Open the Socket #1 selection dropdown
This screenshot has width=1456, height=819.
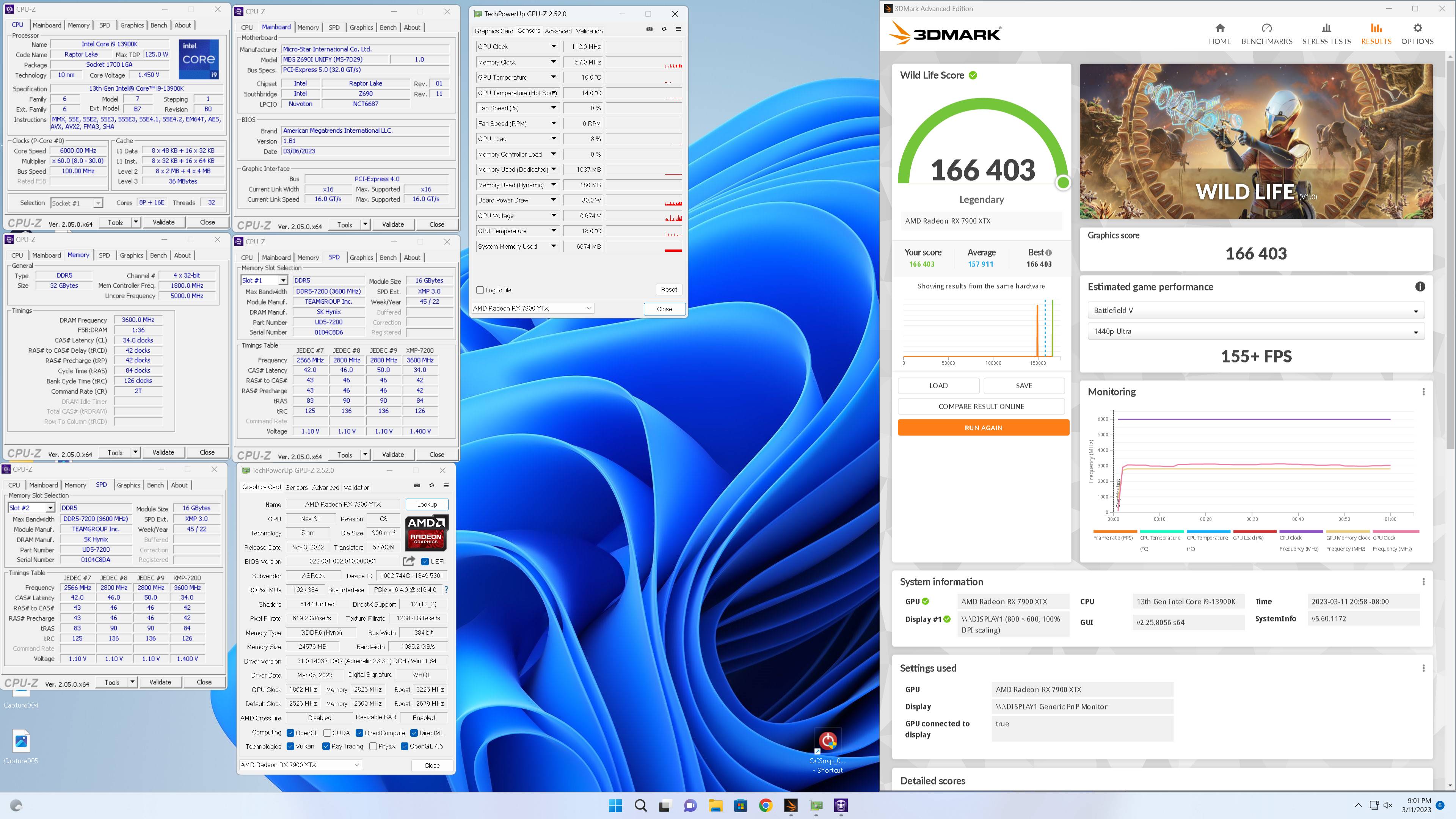click(x=77, y=203)
